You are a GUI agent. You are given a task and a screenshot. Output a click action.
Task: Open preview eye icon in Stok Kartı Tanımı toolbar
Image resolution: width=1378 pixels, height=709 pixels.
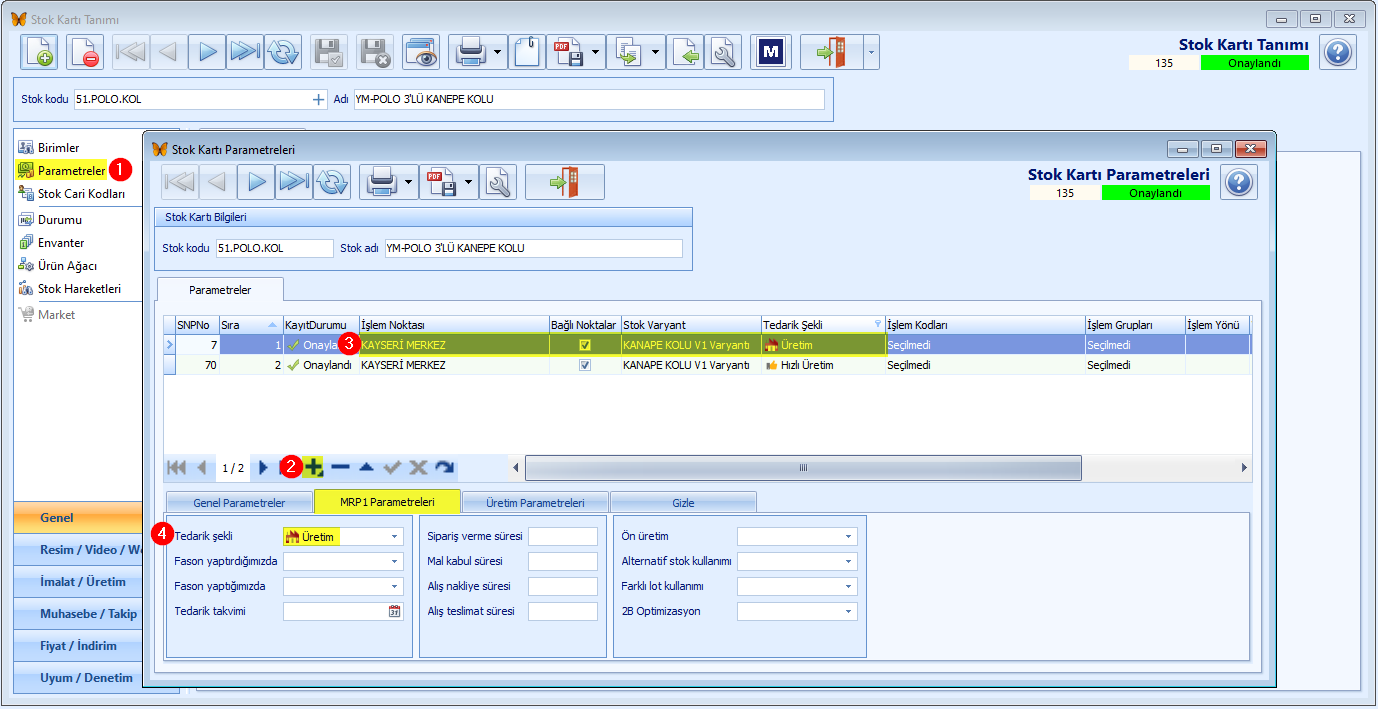click(x=421, y=52)
